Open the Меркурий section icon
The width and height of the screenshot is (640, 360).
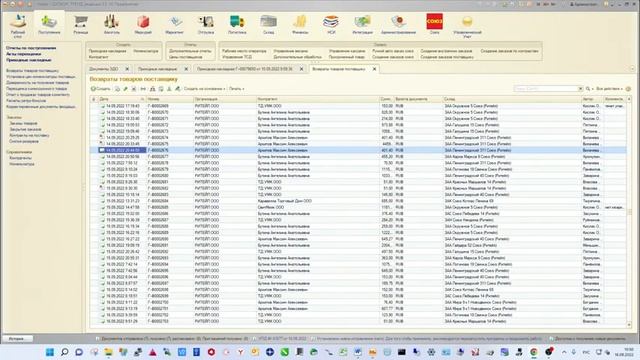coord(143,24)
